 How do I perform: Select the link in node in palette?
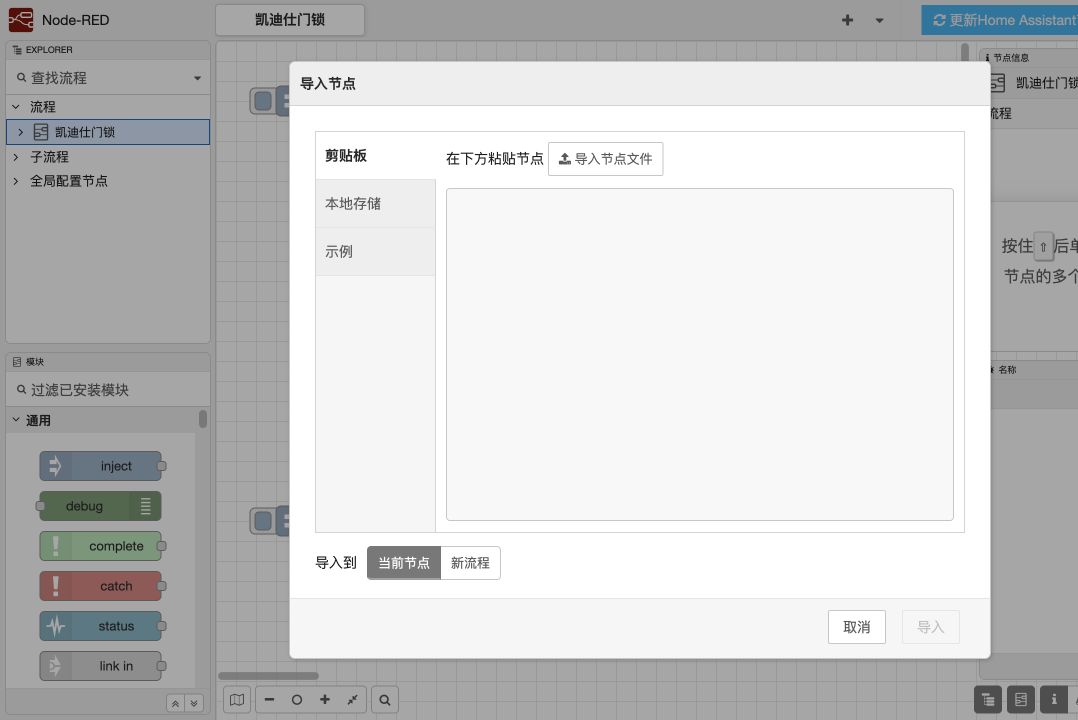[101, 666]
